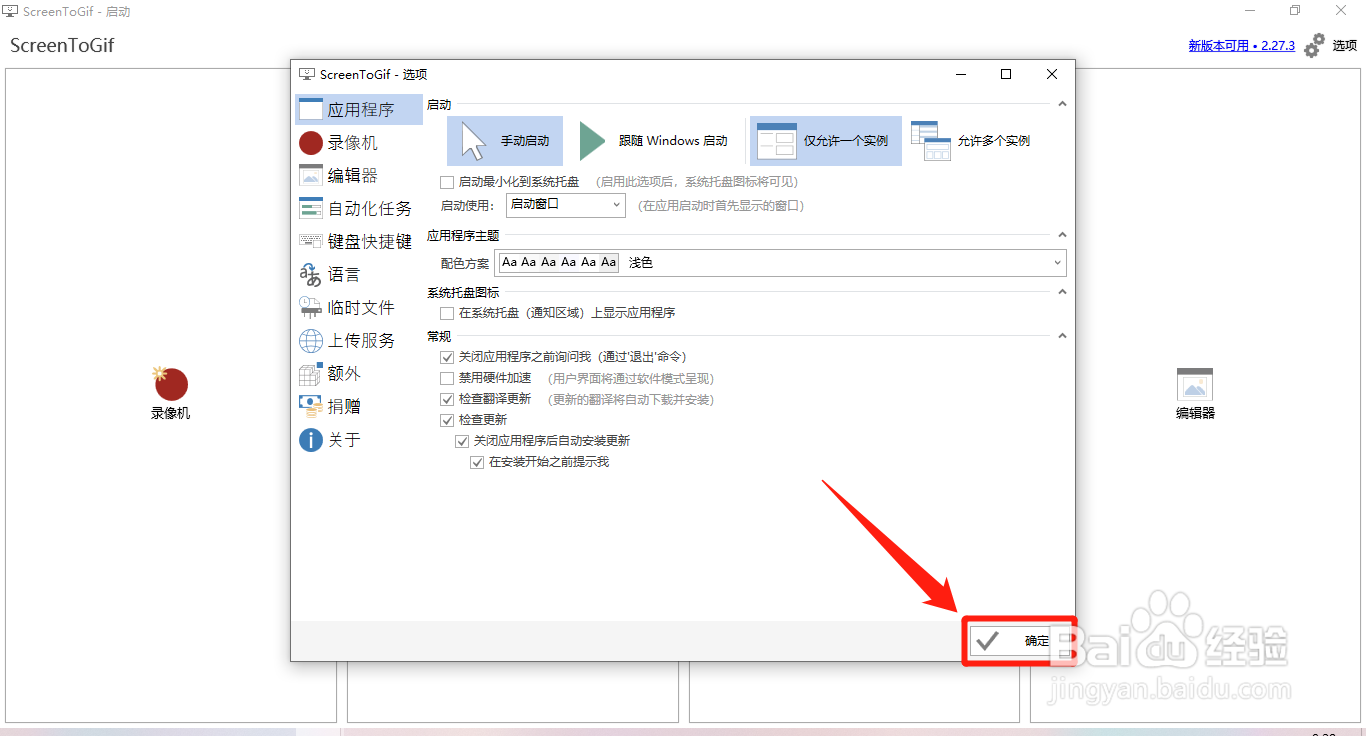Image resolution: width=1366 pixels, height=736 pixels.
Task: Click the ScreenToGif heading in main window
Action: coord(62,46)
